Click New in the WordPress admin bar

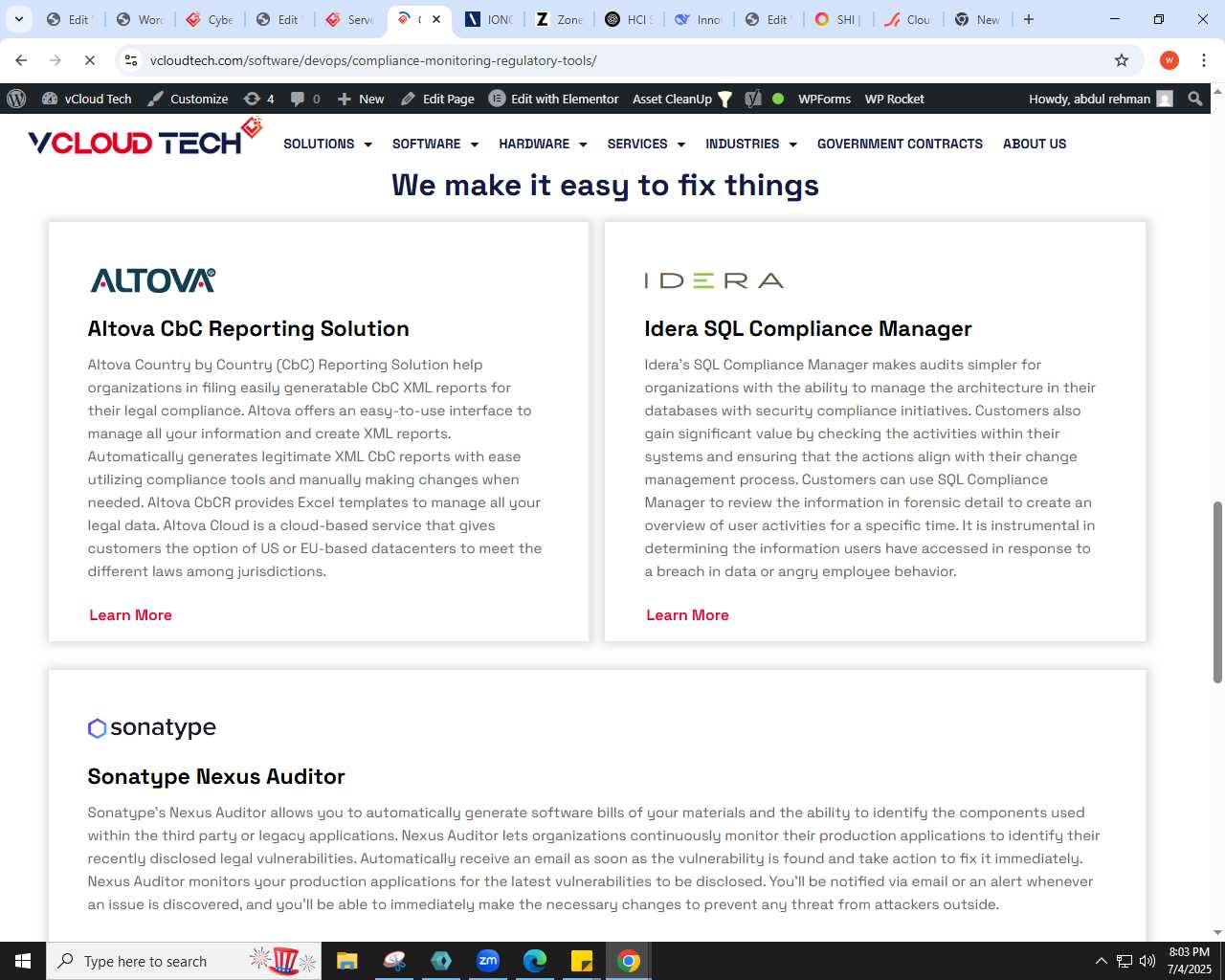pyautogui.click(x=361, y=99)
